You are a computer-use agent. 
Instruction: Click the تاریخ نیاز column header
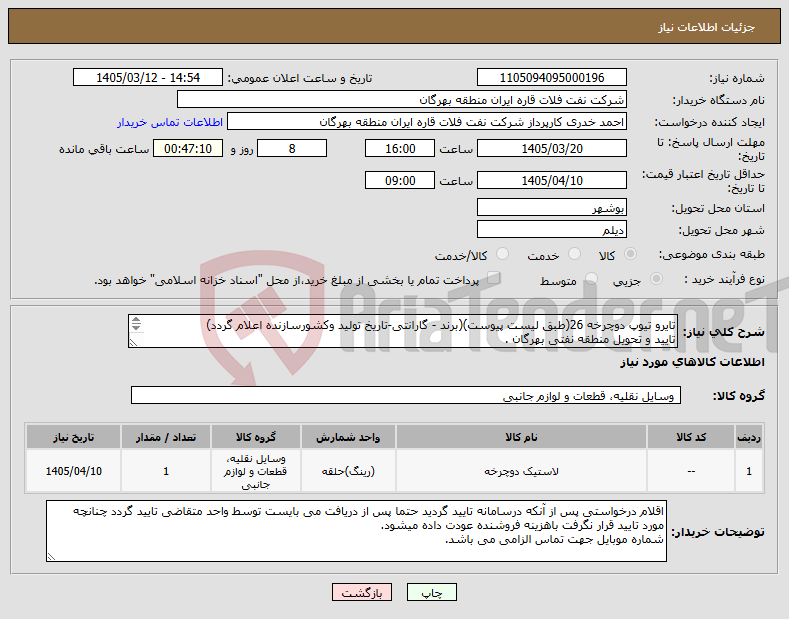coord(73,437)
